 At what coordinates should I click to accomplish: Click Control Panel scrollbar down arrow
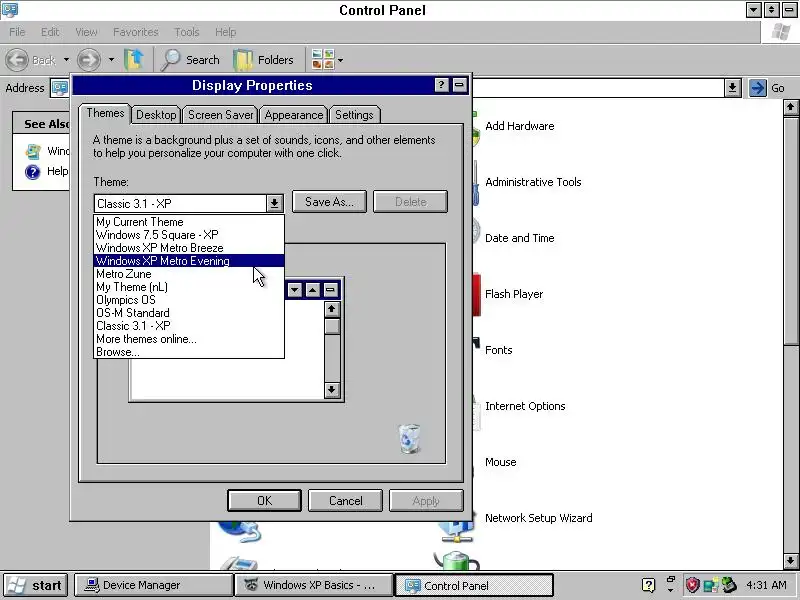(x=791, y=560)
